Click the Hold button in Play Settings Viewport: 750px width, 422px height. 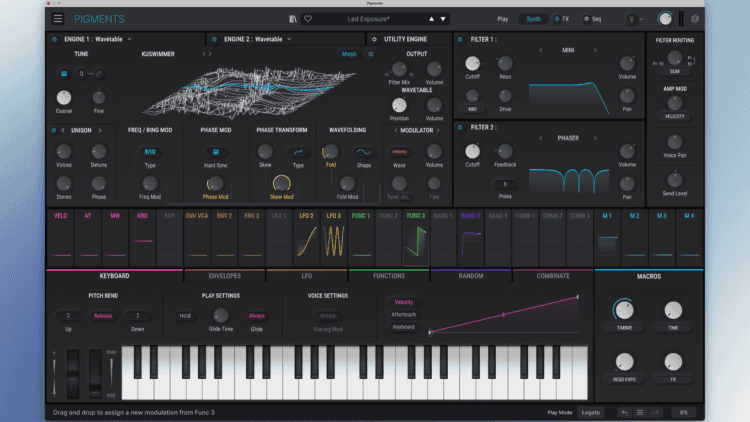click(x=185, y=316)
